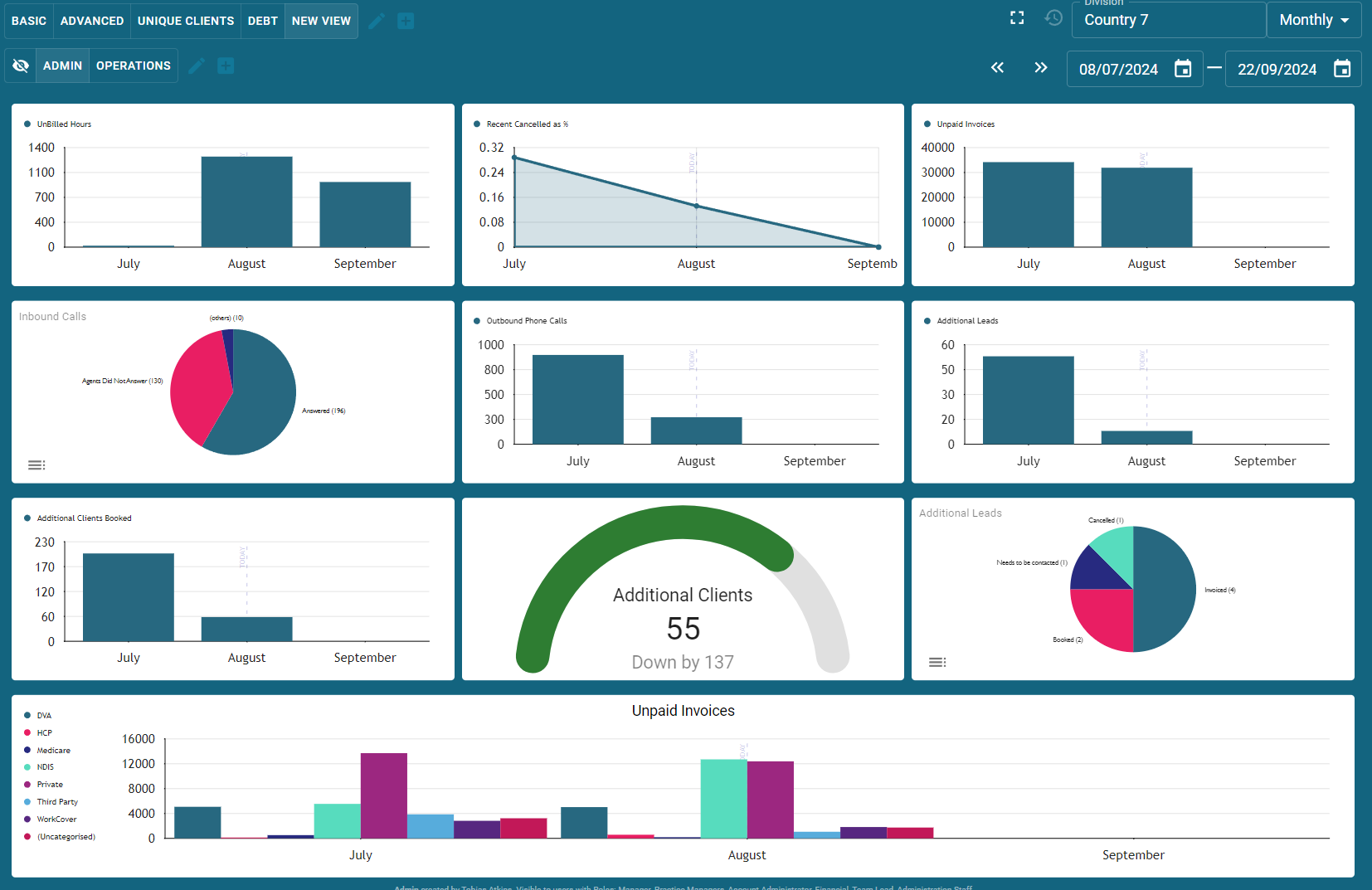Viewport: 1372px width, 890px height.
Task: Click the August point on Recent Cancelled line
Action: pyautogui.click(x=696, y=206)
